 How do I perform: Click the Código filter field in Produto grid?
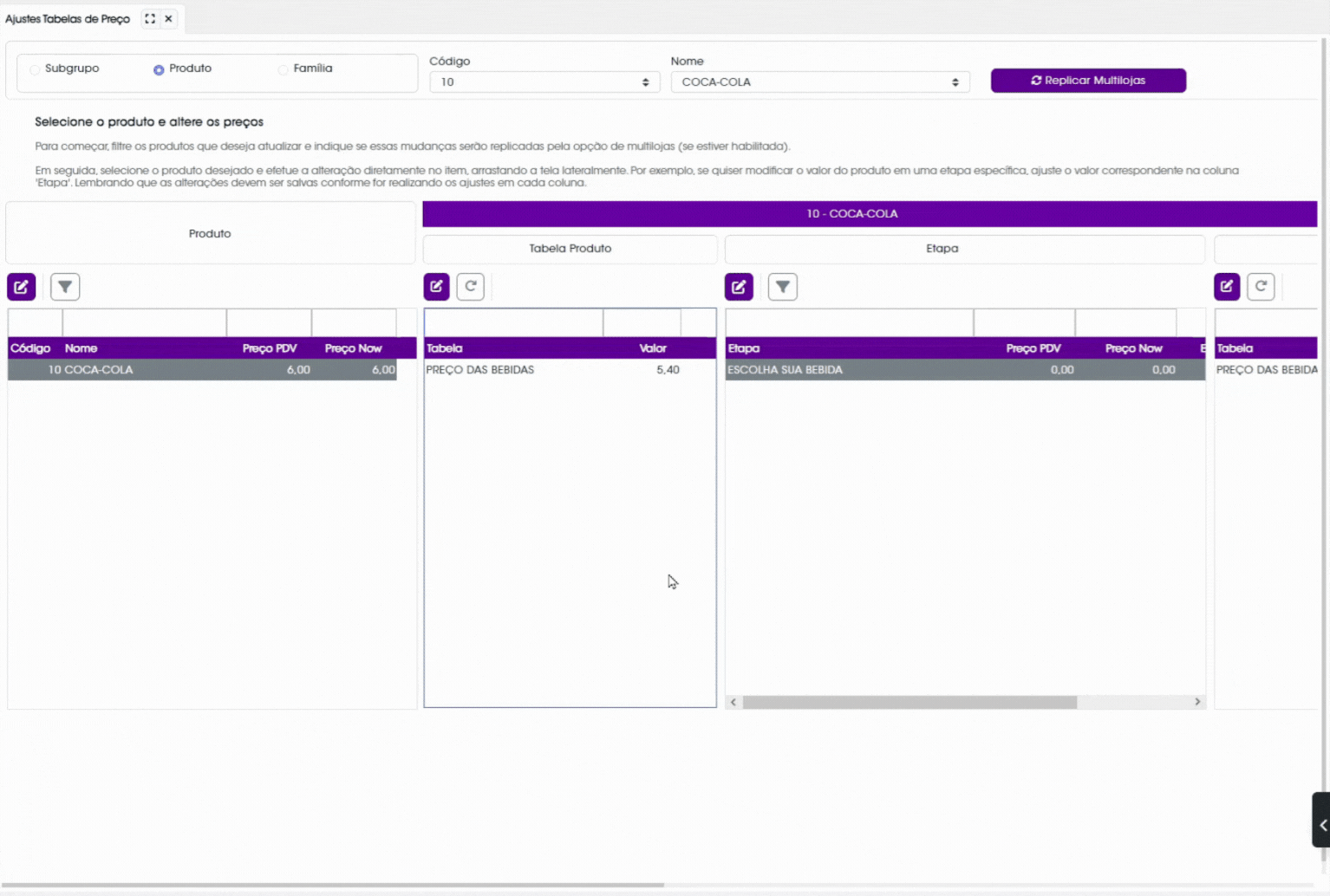[x=36, y=322]
